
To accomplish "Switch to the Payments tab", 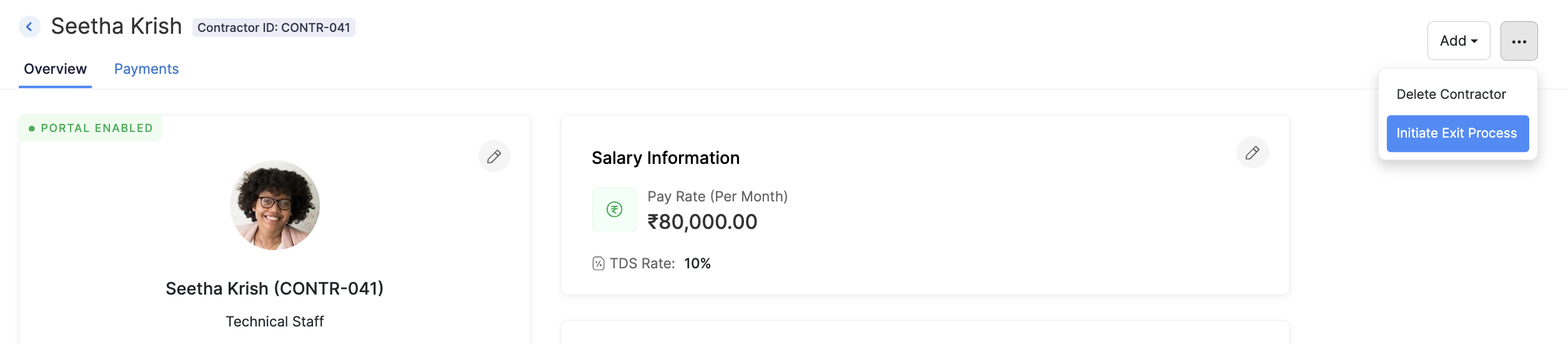I will [x=146, y=69].
